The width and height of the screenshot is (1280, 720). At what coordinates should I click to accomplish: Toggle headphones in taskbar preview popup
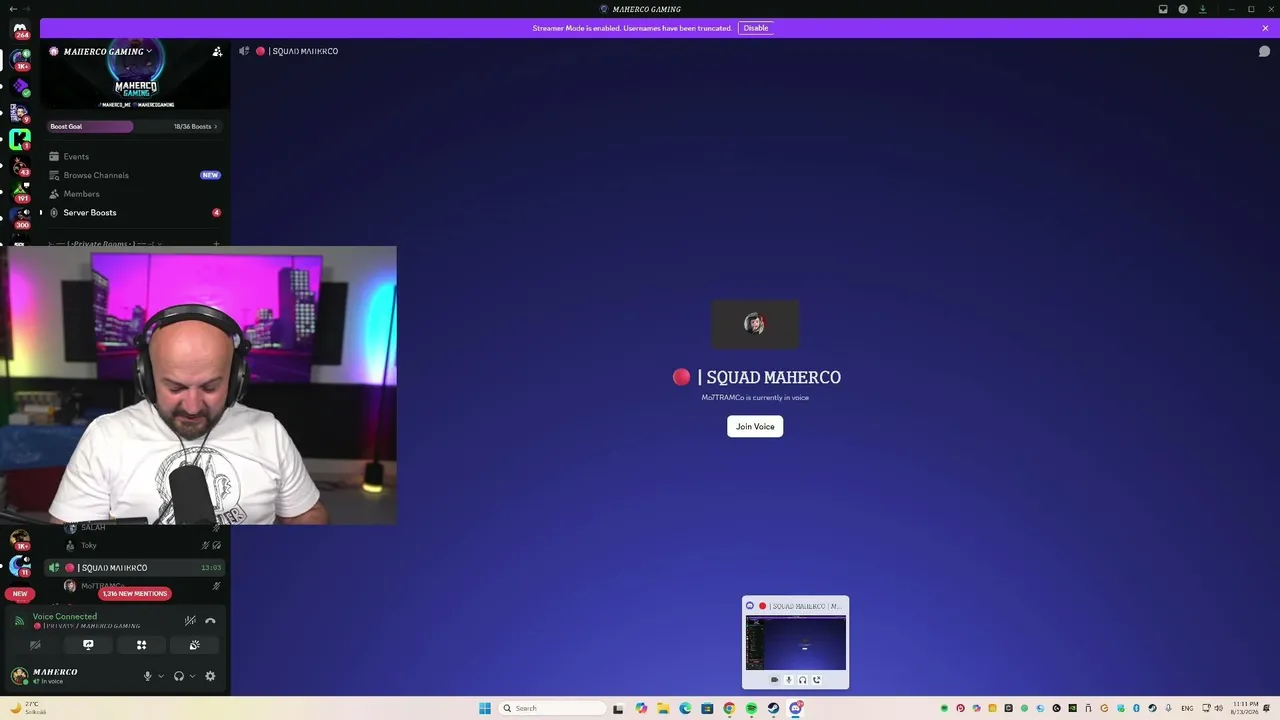coord(802,680)
